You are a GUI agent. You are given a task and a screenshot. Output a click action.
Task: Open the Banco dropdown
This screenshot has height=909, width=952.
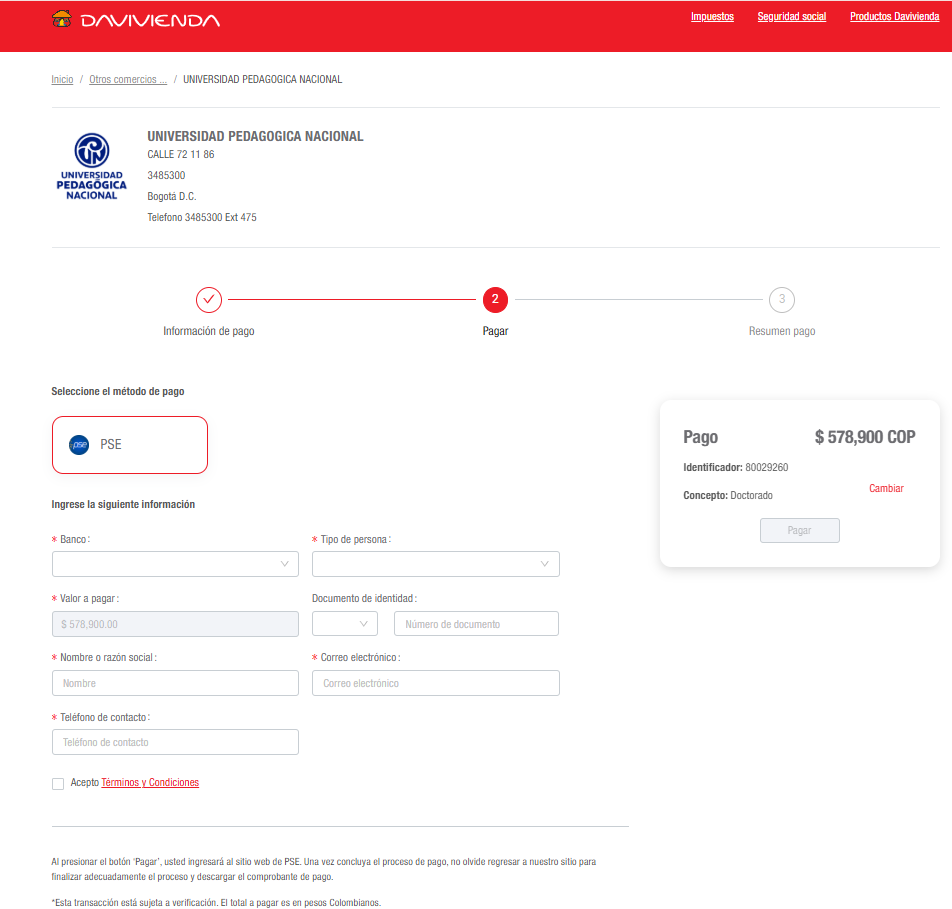coord(175,564)
